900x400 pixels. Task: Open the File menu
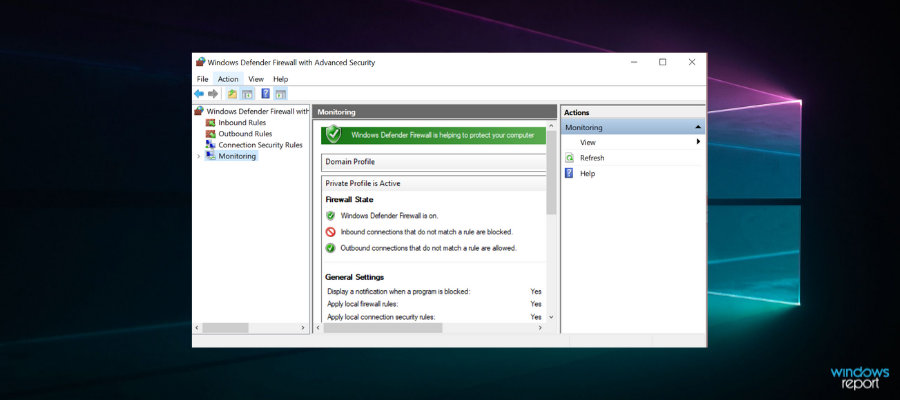click(203, 79)
